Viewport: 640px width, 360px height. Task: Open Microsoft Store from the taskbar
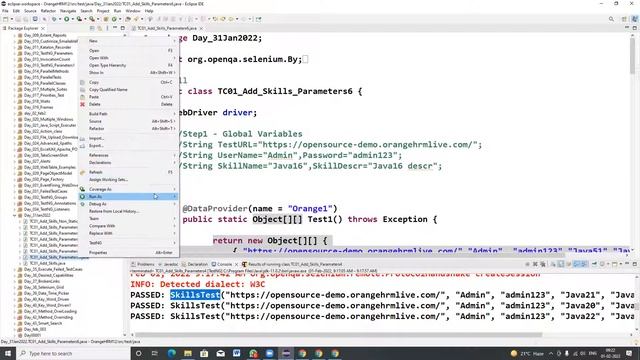[204, 353]
